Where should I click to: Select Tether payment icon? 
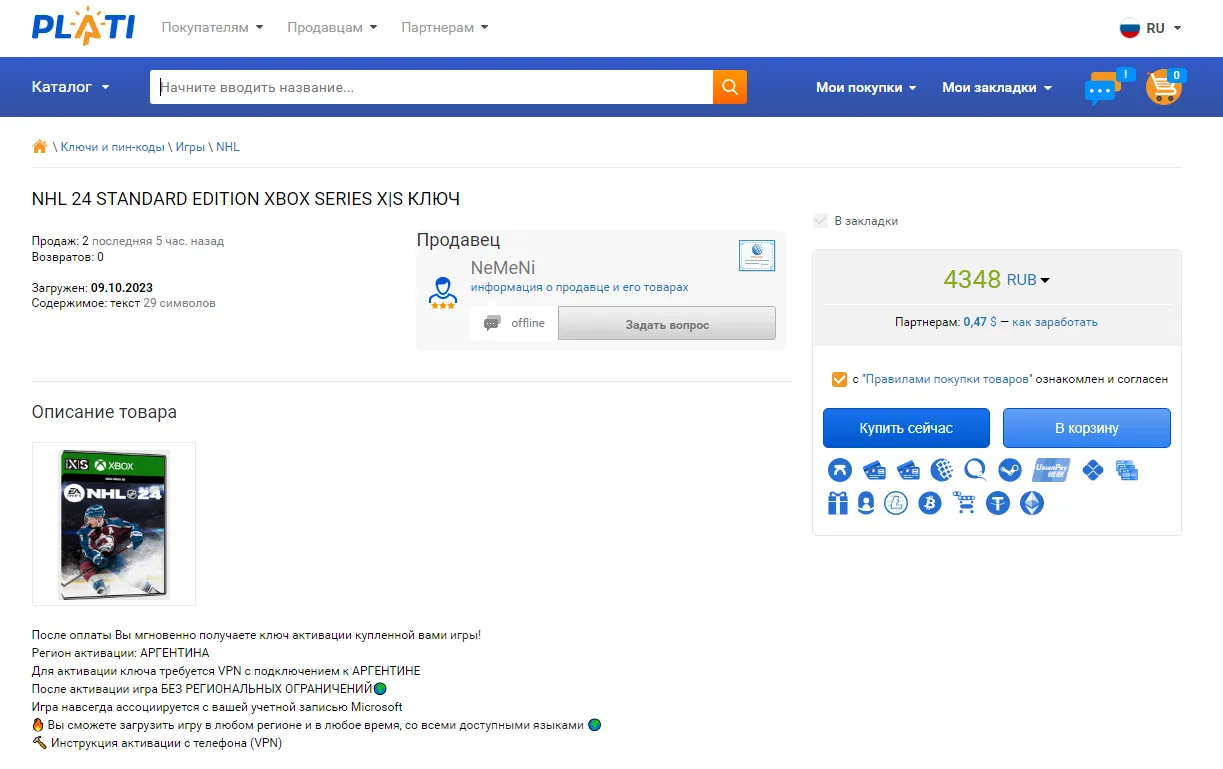998,503
